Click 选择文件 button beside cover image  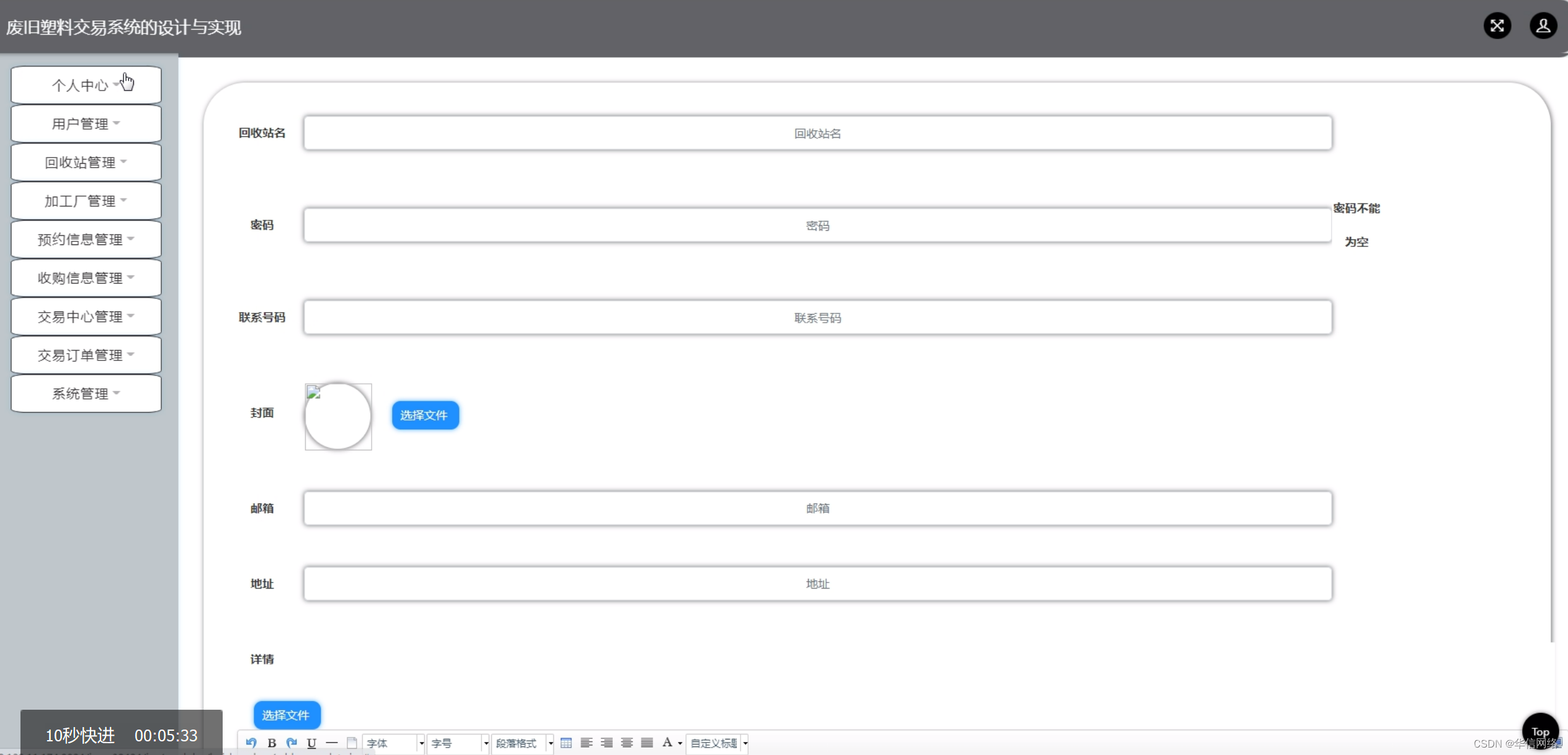425,415
